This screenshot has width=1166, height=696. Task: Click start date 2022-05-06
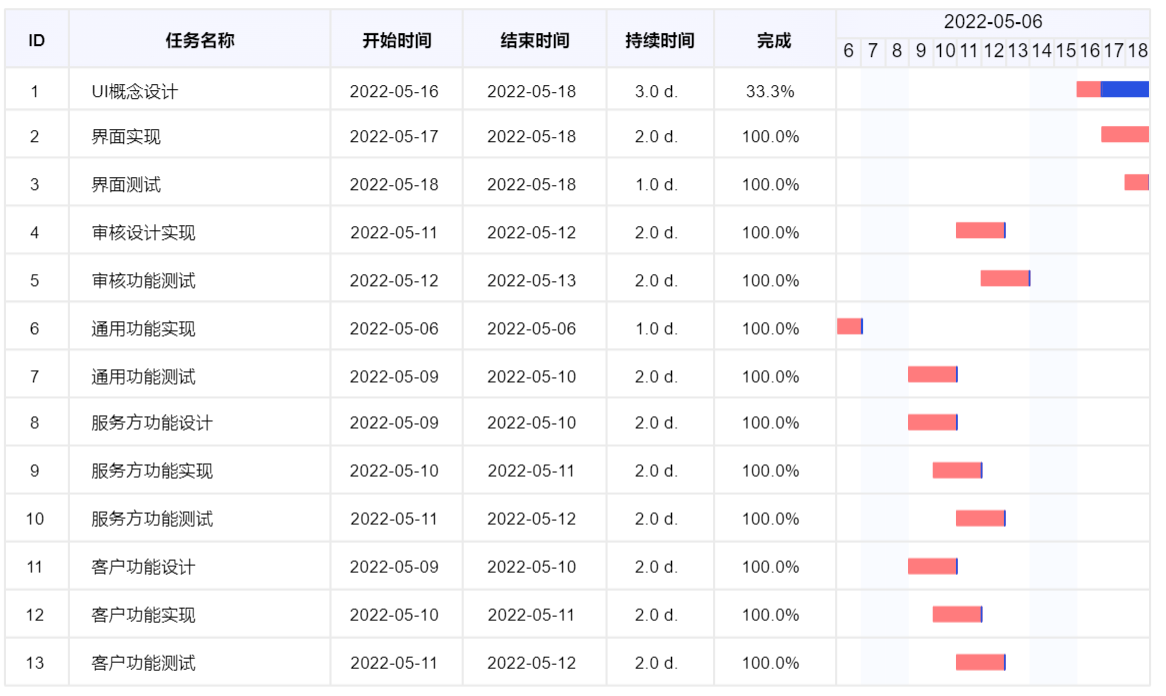pos(394,329)
